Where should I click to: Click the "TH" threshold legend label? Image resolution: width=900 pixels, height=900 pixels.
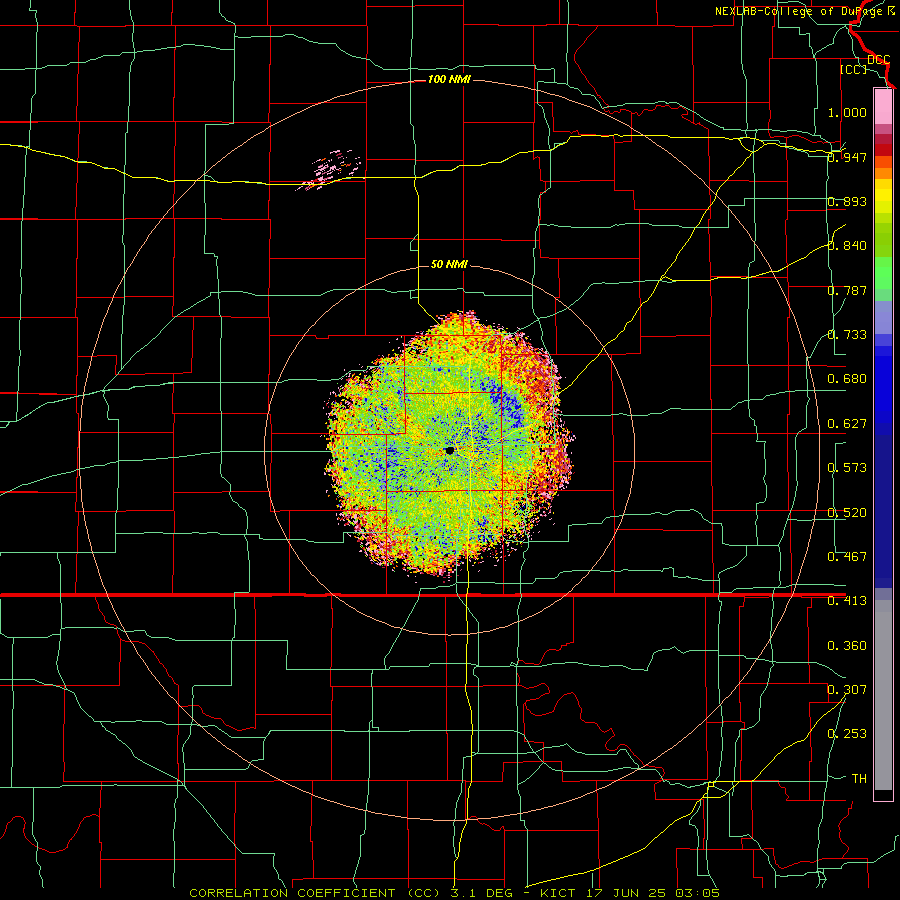(859, 779)
